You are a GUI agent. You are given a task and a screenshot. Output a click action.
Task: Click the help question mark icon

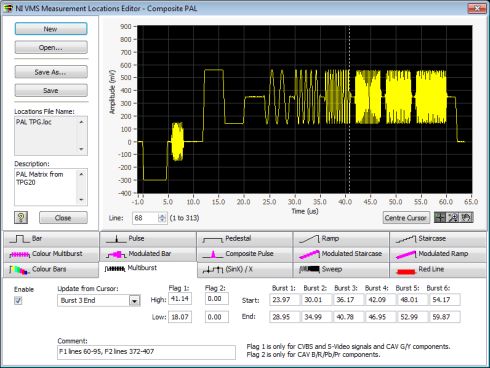(21, 218)
